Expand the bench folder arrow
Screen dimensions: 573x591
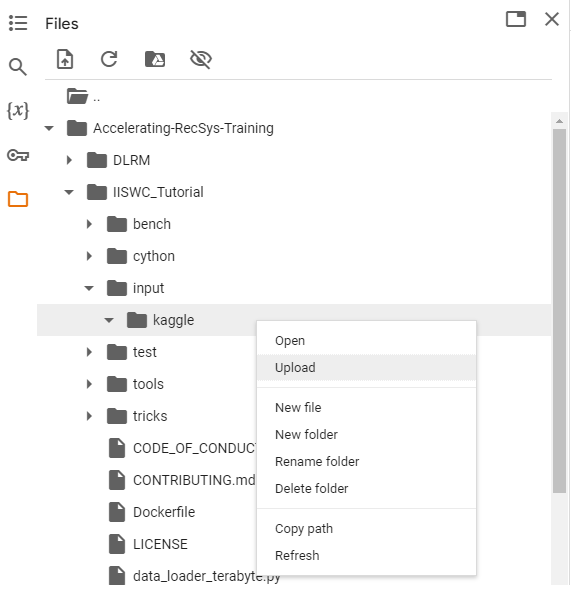(x=89, y=224)
